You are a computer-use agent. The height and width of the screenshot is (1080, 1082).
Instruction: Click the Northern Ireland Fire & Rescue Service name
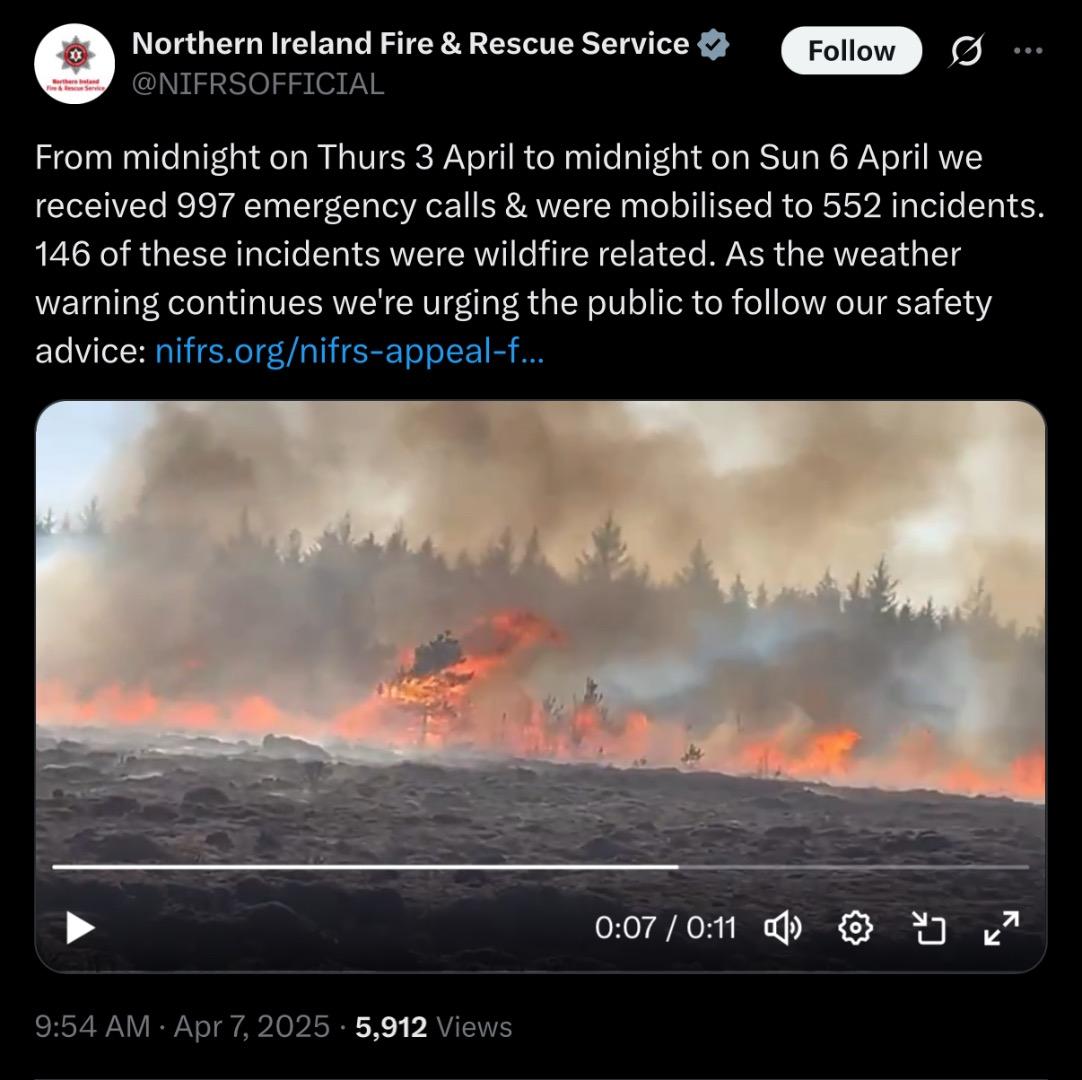(x=410, y=43)
